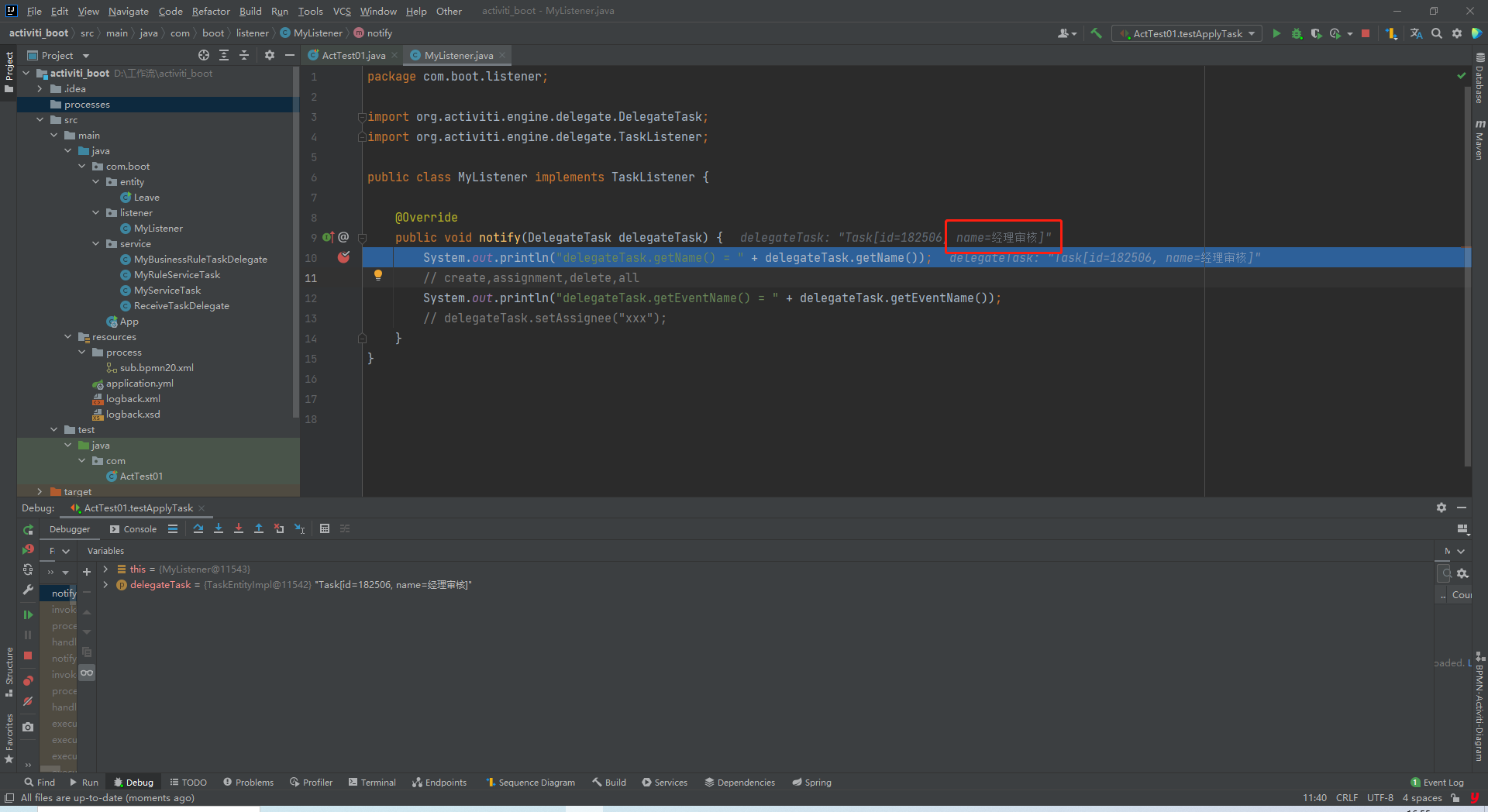
Task: Toggle the read-only lock icon in the status bar
Action: point(1455,797)
